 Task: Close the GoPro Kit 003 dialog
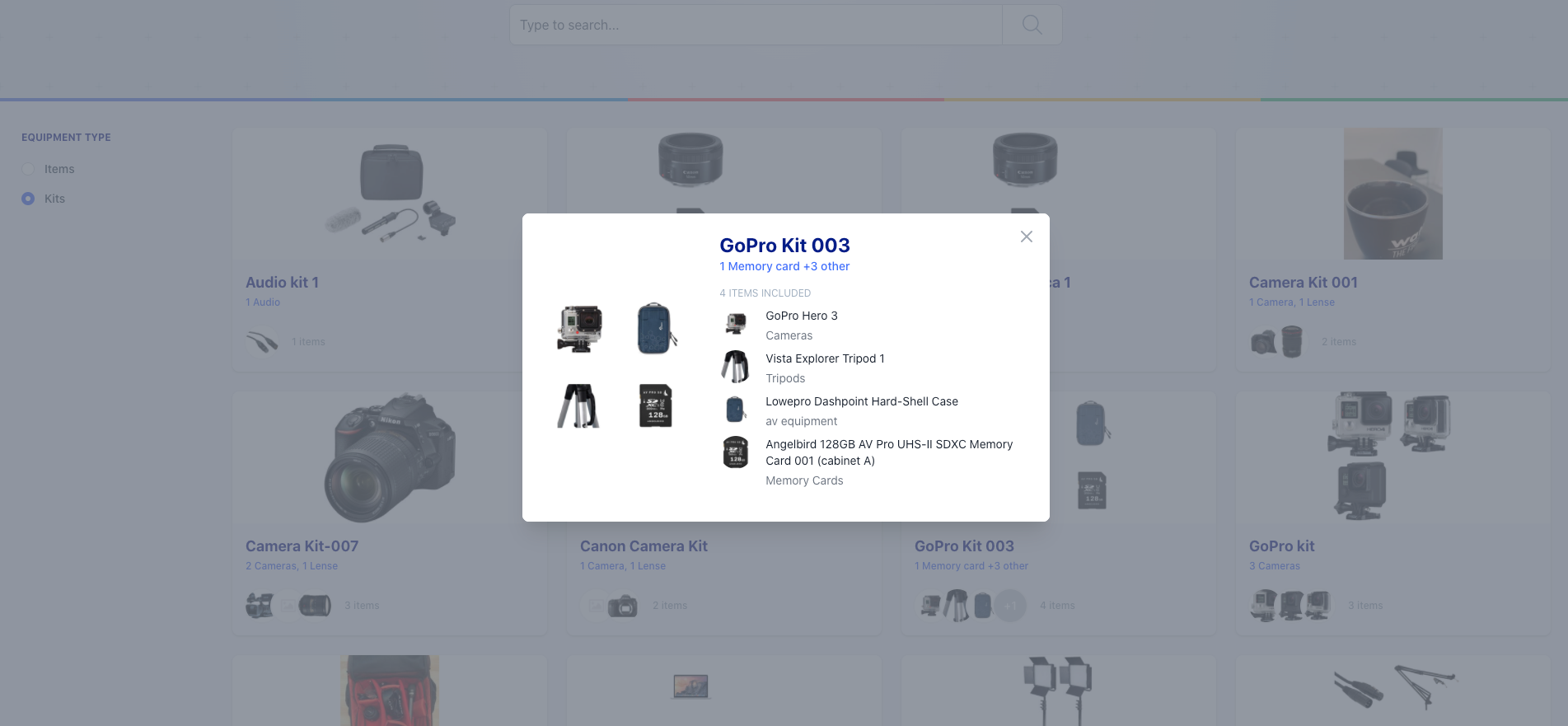1026,237
